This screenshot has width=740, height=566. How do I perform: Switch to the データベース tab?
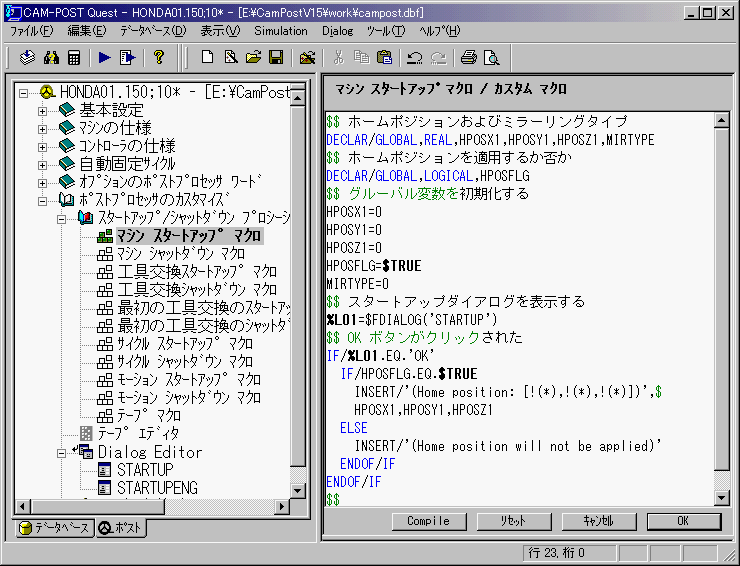coord(54,528)
